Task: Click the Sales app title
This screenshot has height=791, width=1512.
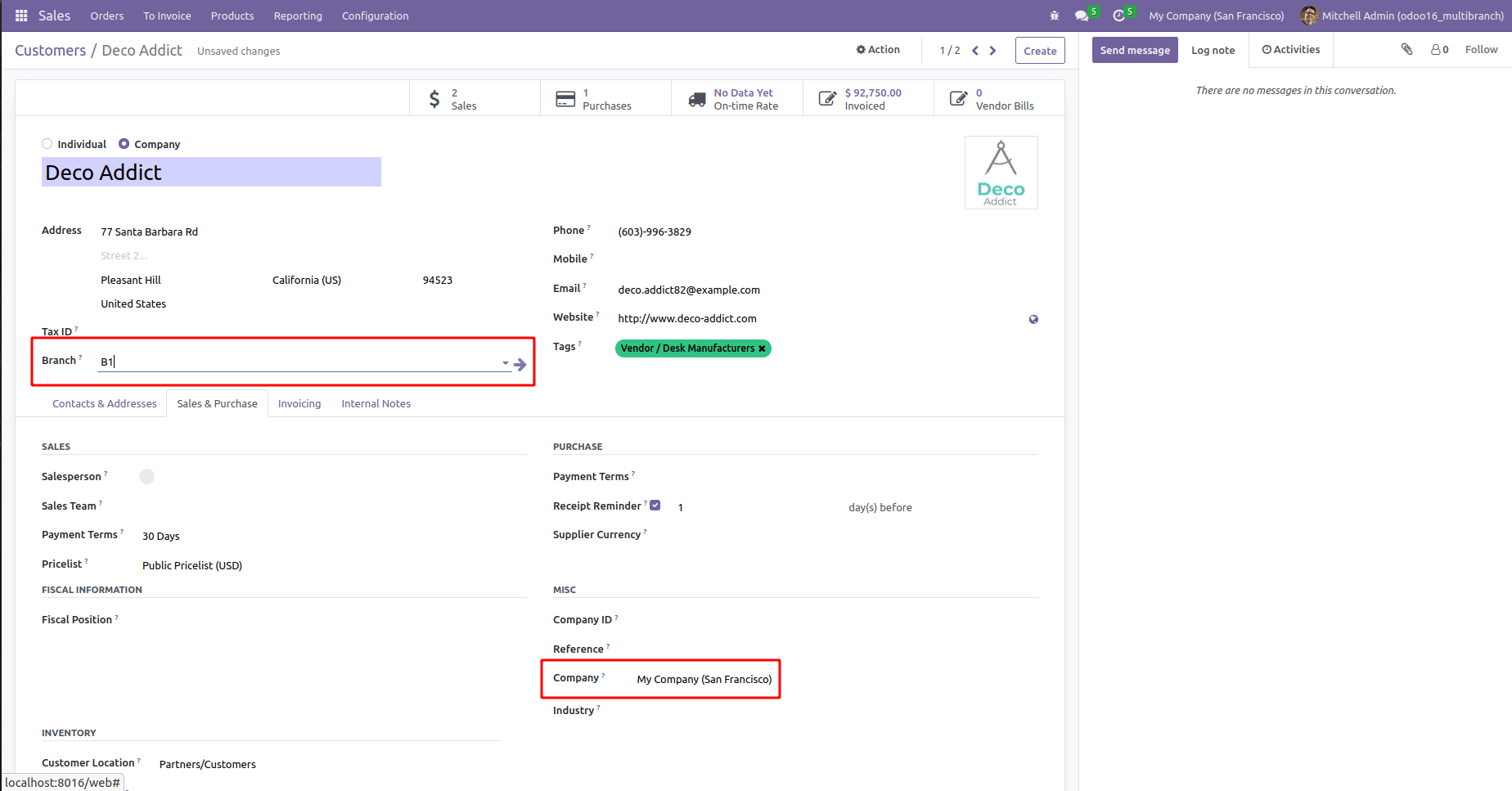Action: point(55,16)
